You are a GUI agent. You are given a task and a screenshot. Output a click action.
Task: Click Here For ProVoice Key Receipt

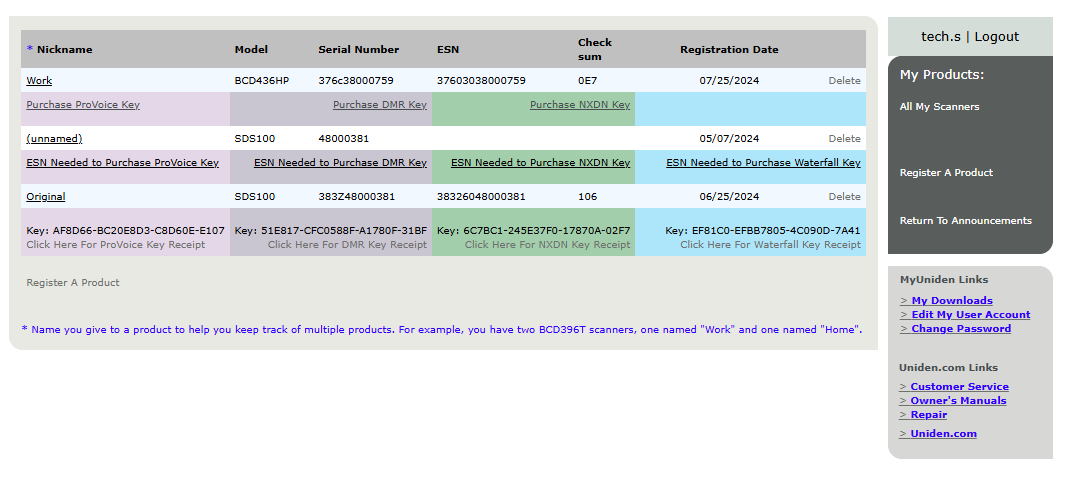[116, 244]
